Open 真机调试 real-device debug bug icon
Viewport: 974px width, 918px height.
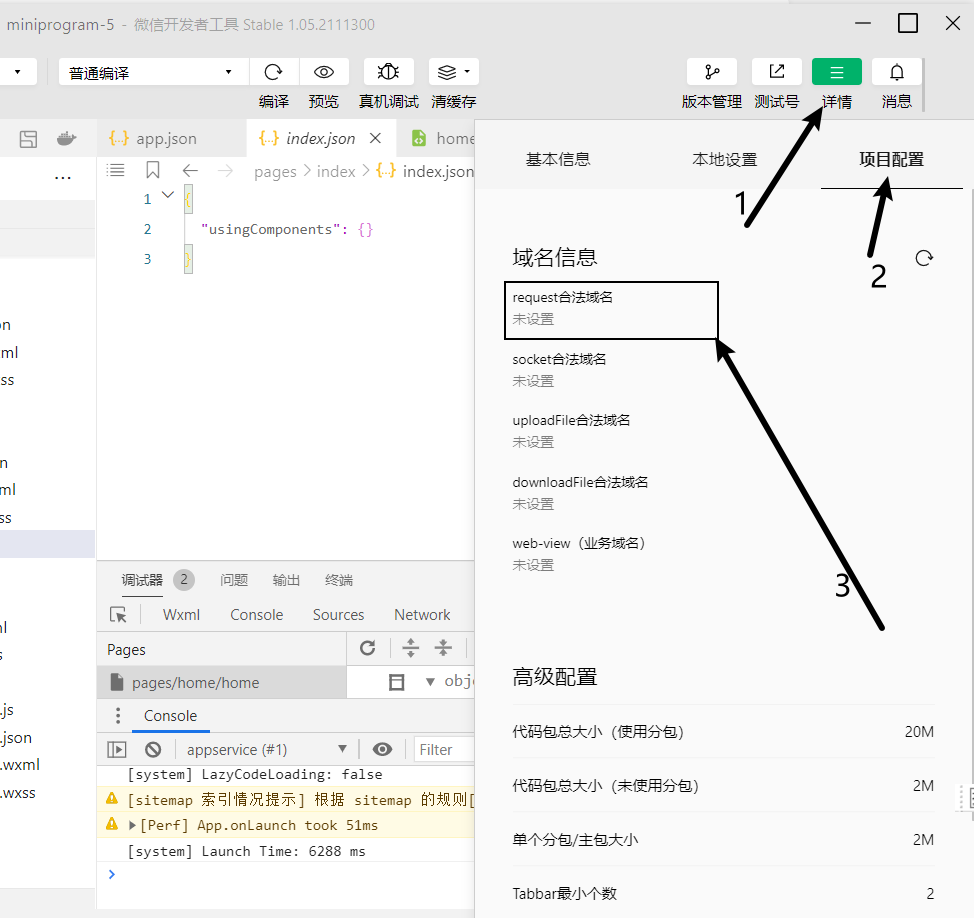tap(388, 72)
